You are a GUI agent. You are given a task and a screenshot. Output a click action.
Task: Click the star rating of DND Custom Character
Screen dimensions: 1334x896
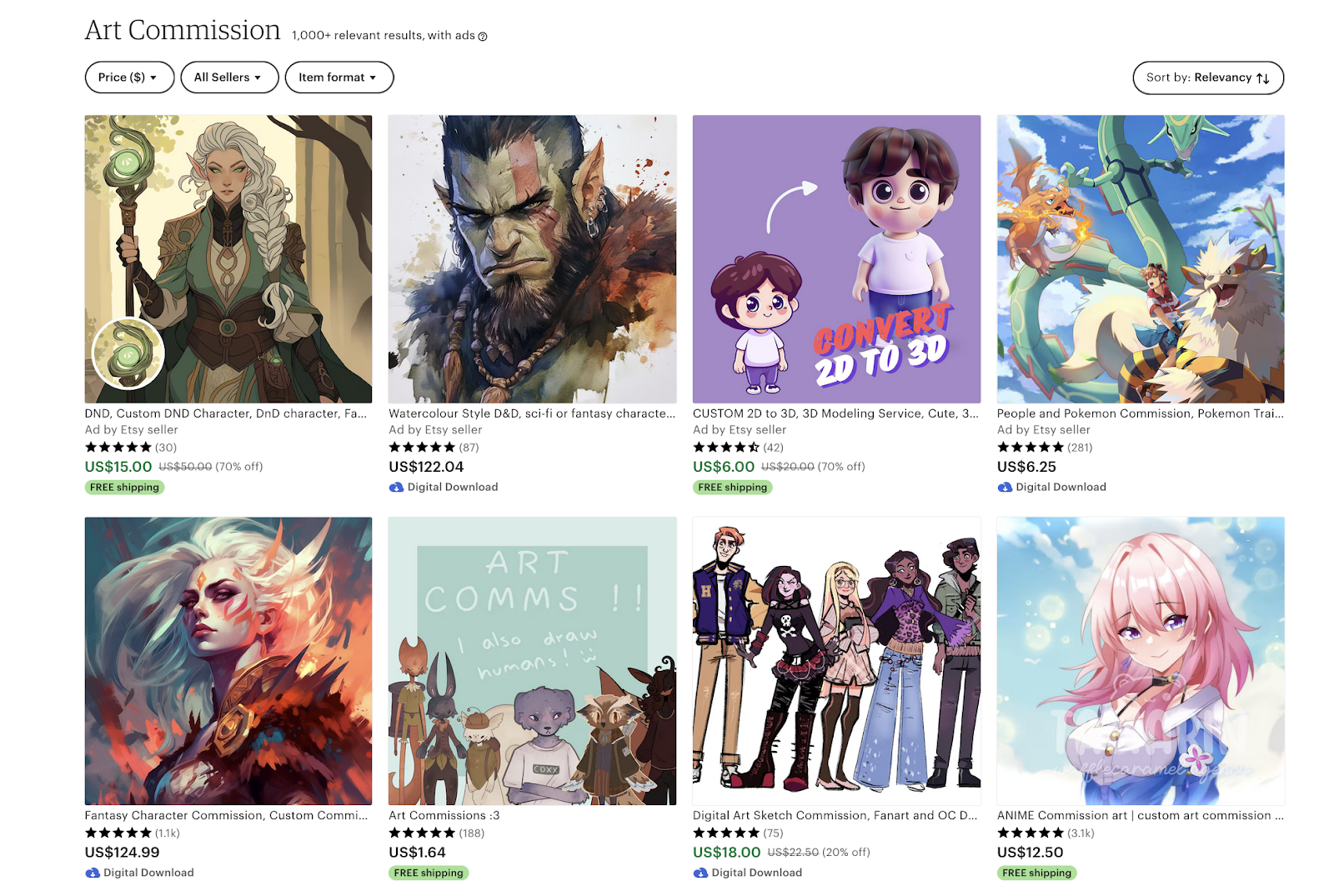[x=118, y=448]
